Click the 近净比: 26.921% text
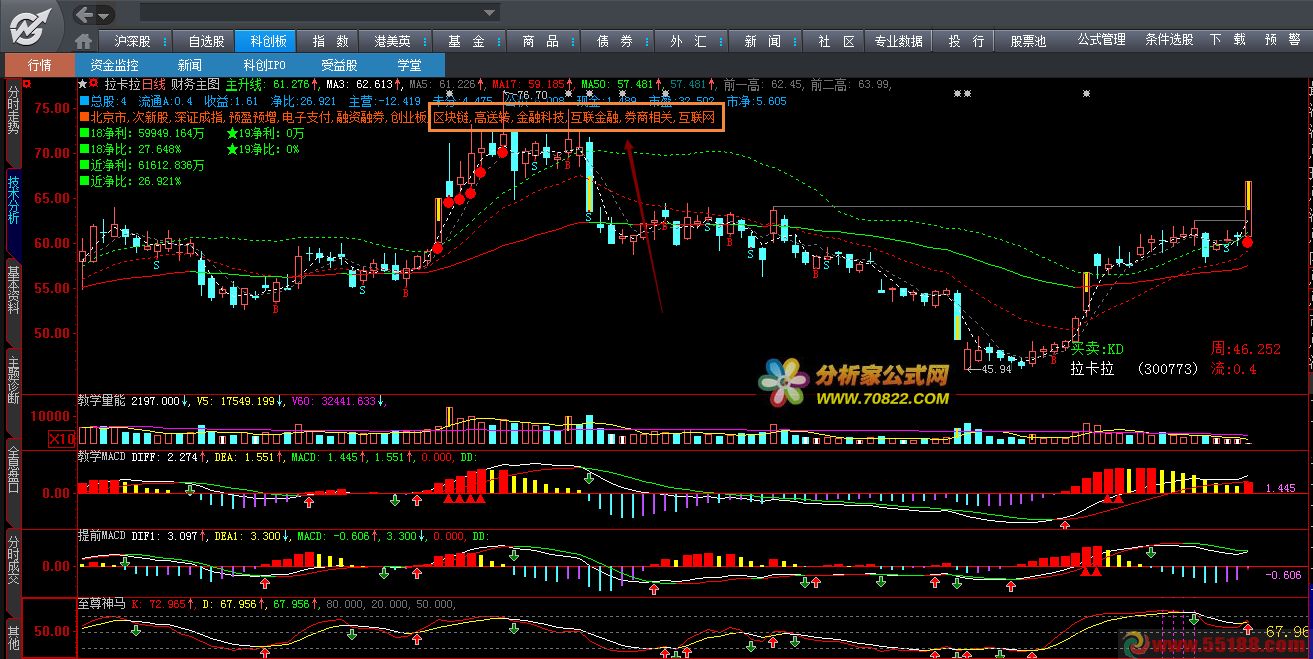The height and width of the screenshot is (659, 1313). click(x=135, y=182)
